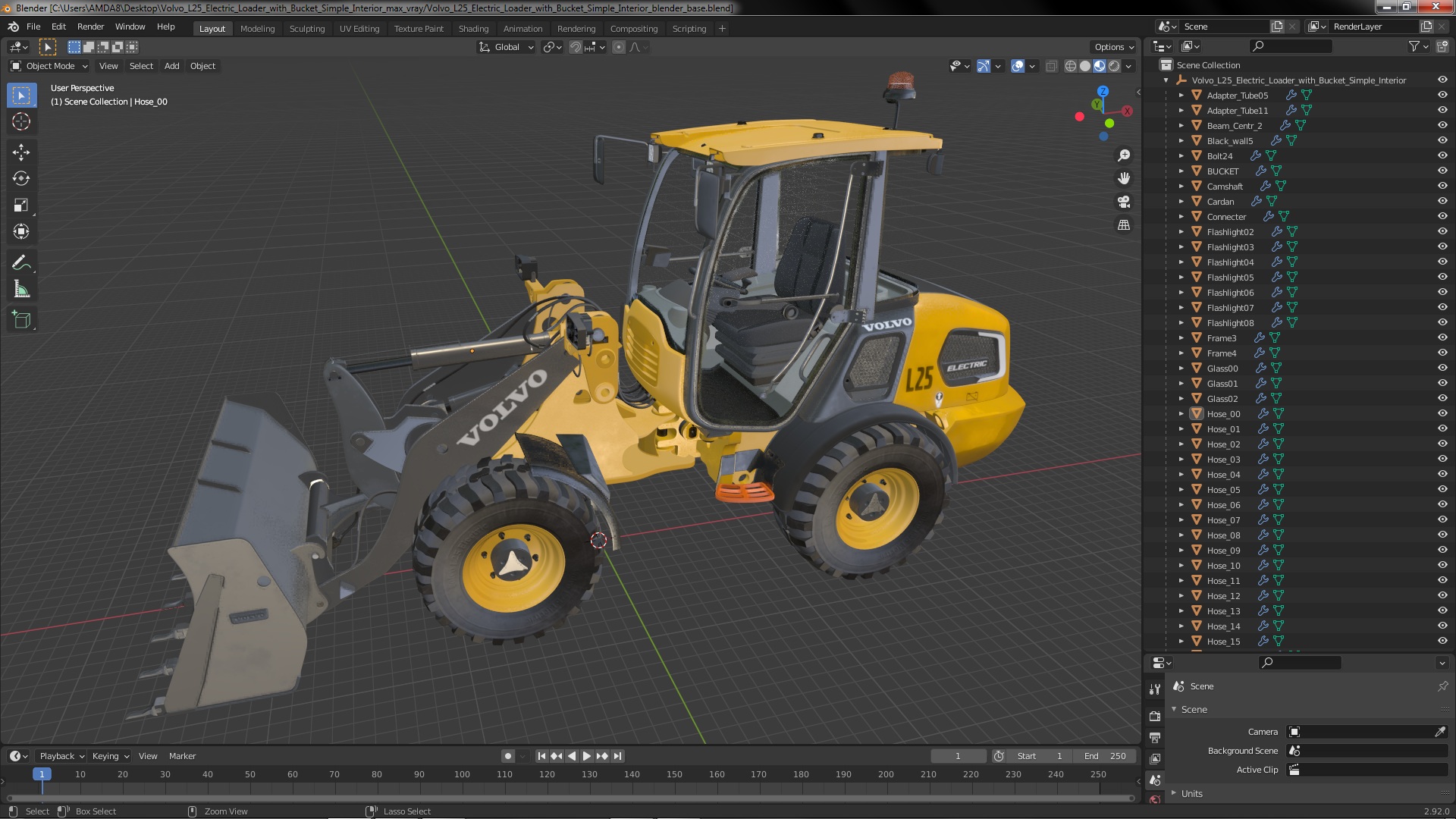Select the Scale tool
Viewport: 1456px width, 819px height.
click(x=21, y=206)
